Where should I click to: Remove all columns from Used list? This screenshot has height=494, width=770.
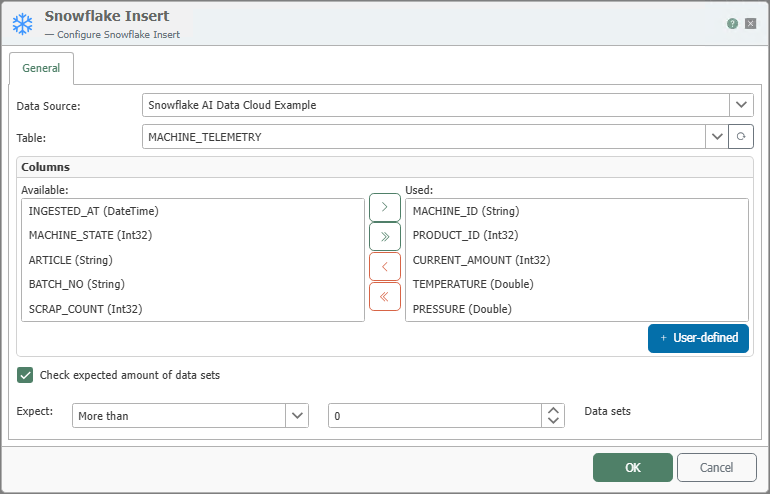(385, 297)
